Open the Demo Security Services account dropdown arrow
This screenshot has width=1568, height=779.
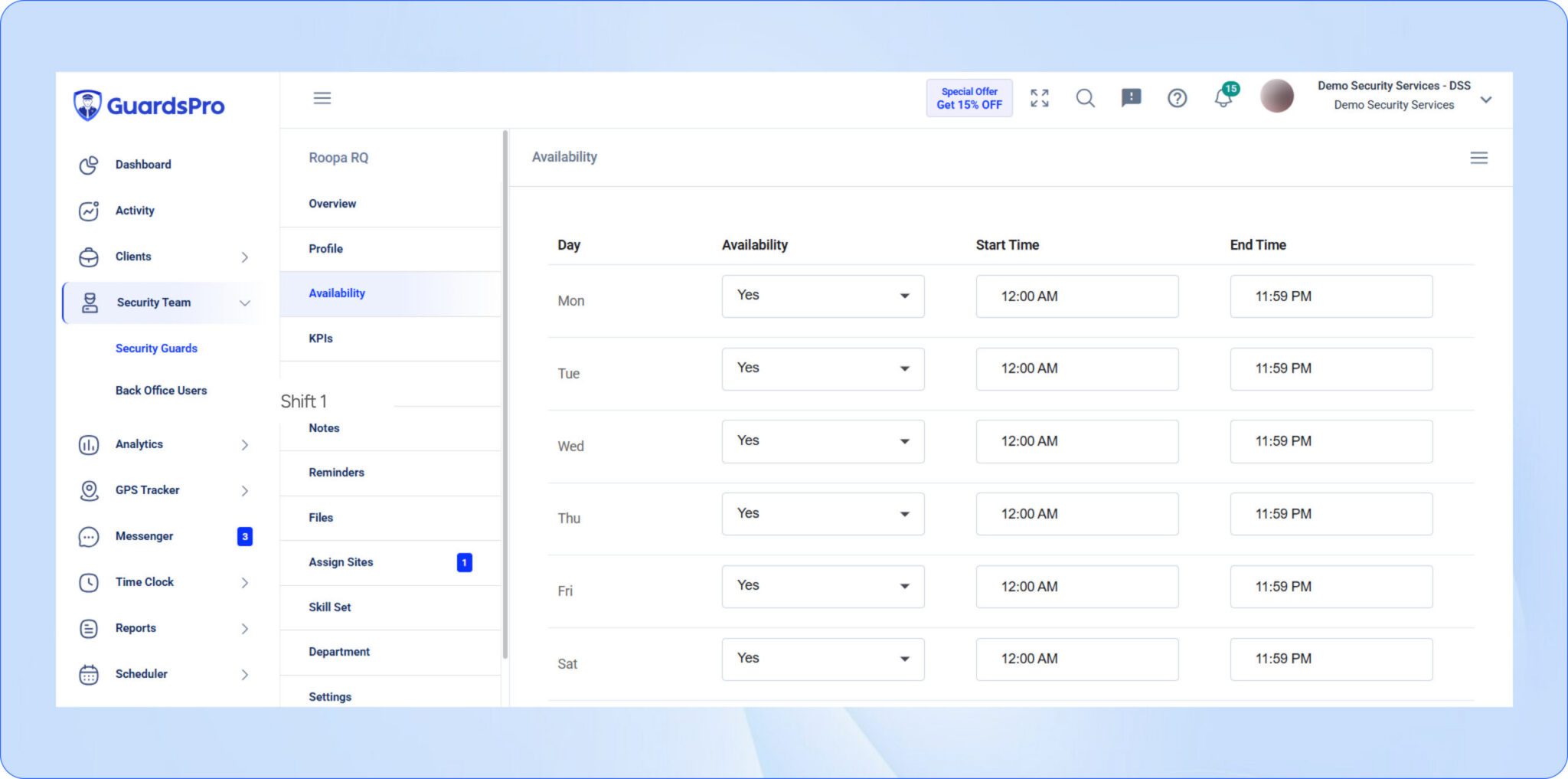(1486, 100)
